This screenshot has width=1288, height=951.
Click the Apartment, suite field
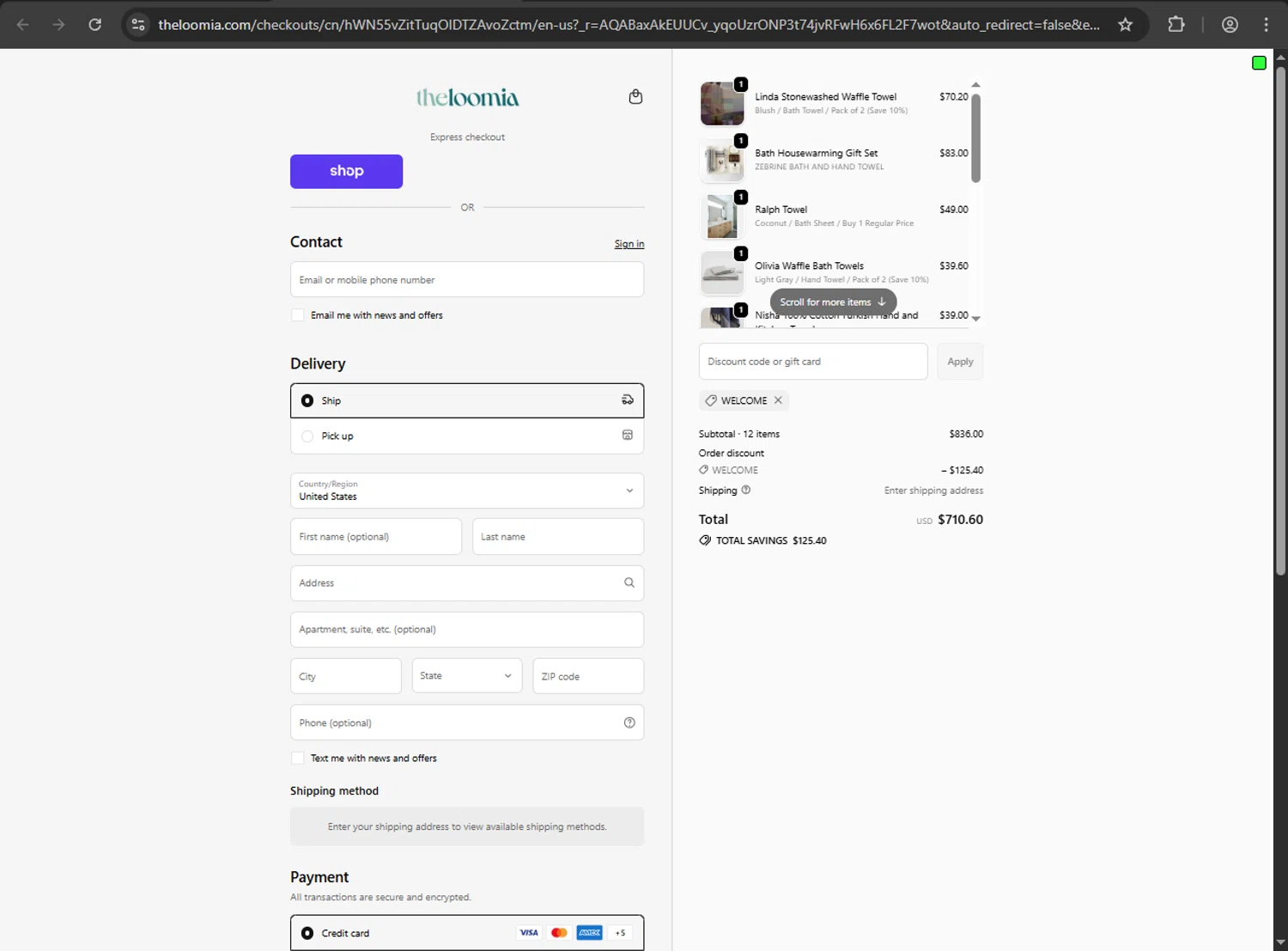point(467,629)
